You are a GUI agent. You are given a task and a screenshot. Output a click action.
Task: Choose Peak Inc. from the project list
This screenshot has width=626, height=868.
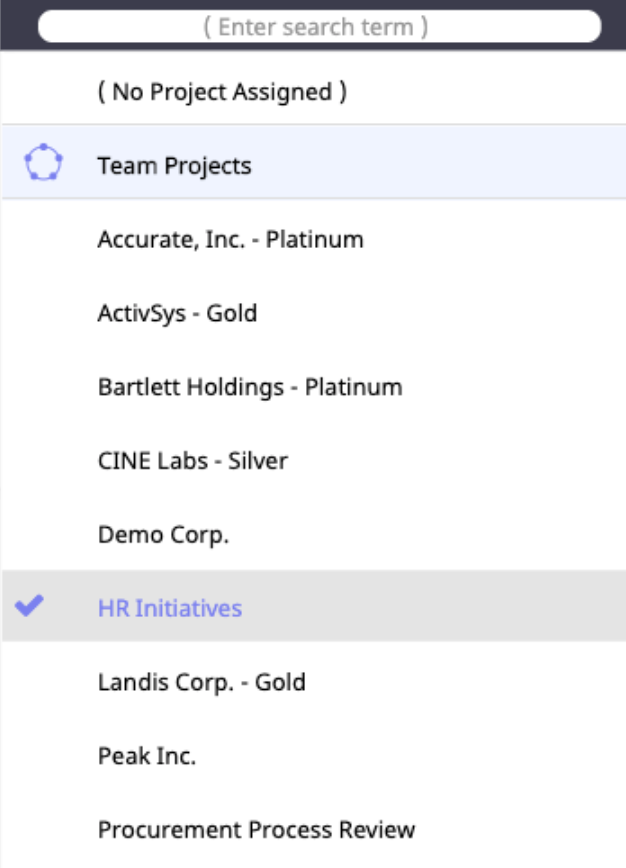pyautogui.click(x=147, y=756)
